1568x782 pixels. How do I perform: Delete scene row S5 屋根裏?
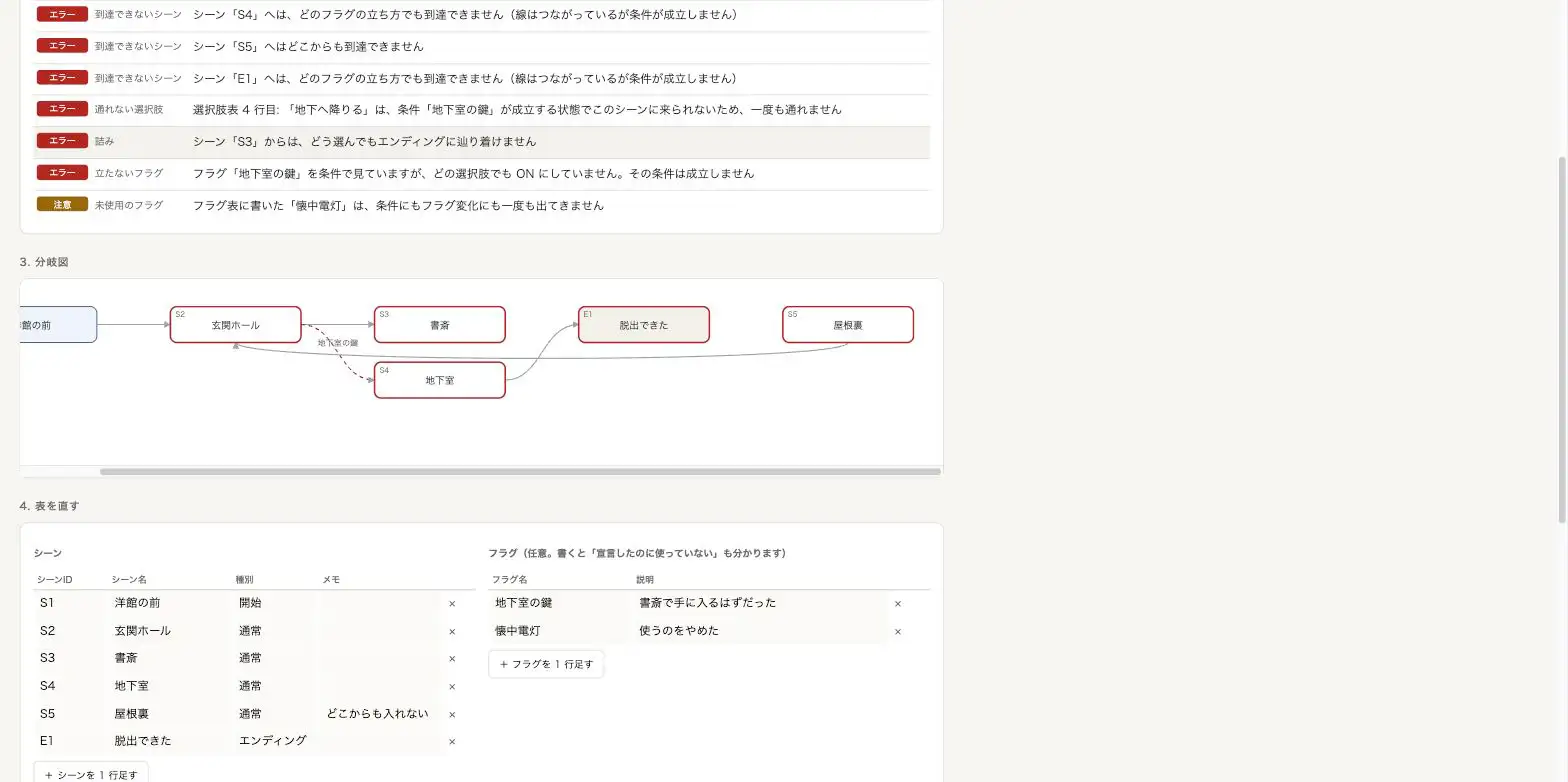tap(452, 715)
